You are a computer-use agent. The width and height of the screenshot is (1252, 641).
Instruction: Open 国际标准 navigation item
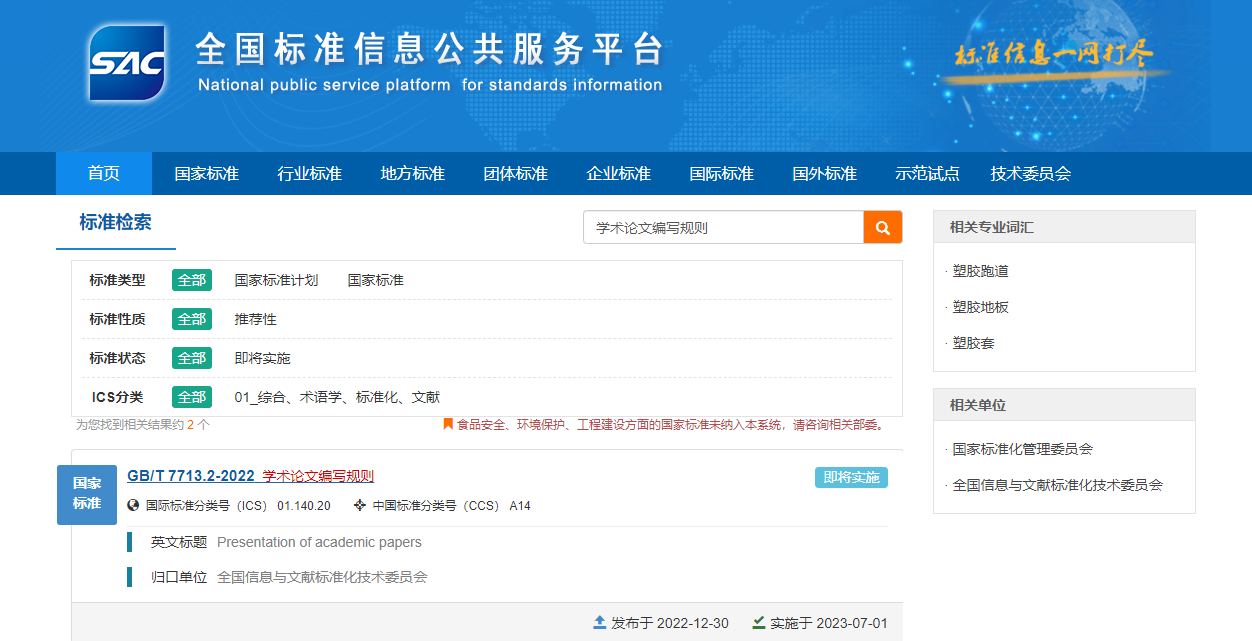click(x=722, y=173)
